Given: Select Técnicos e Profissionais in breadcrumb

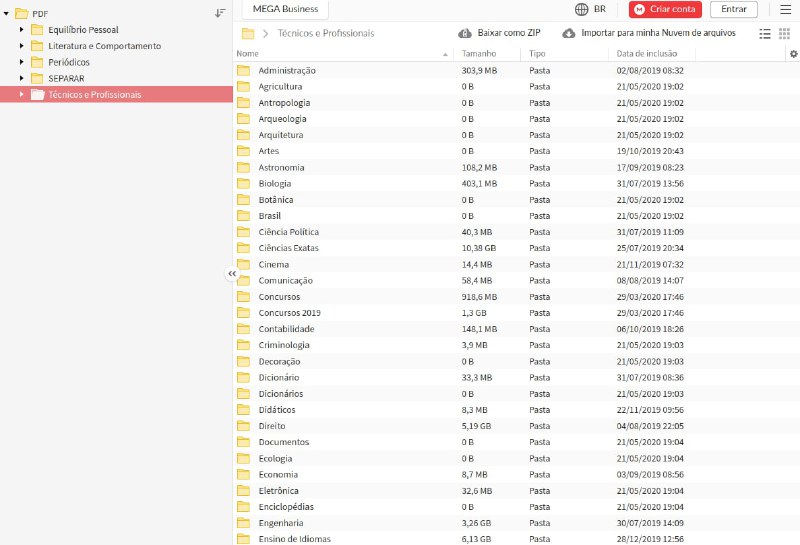Looking at the screenshot, I should (326, 33).
